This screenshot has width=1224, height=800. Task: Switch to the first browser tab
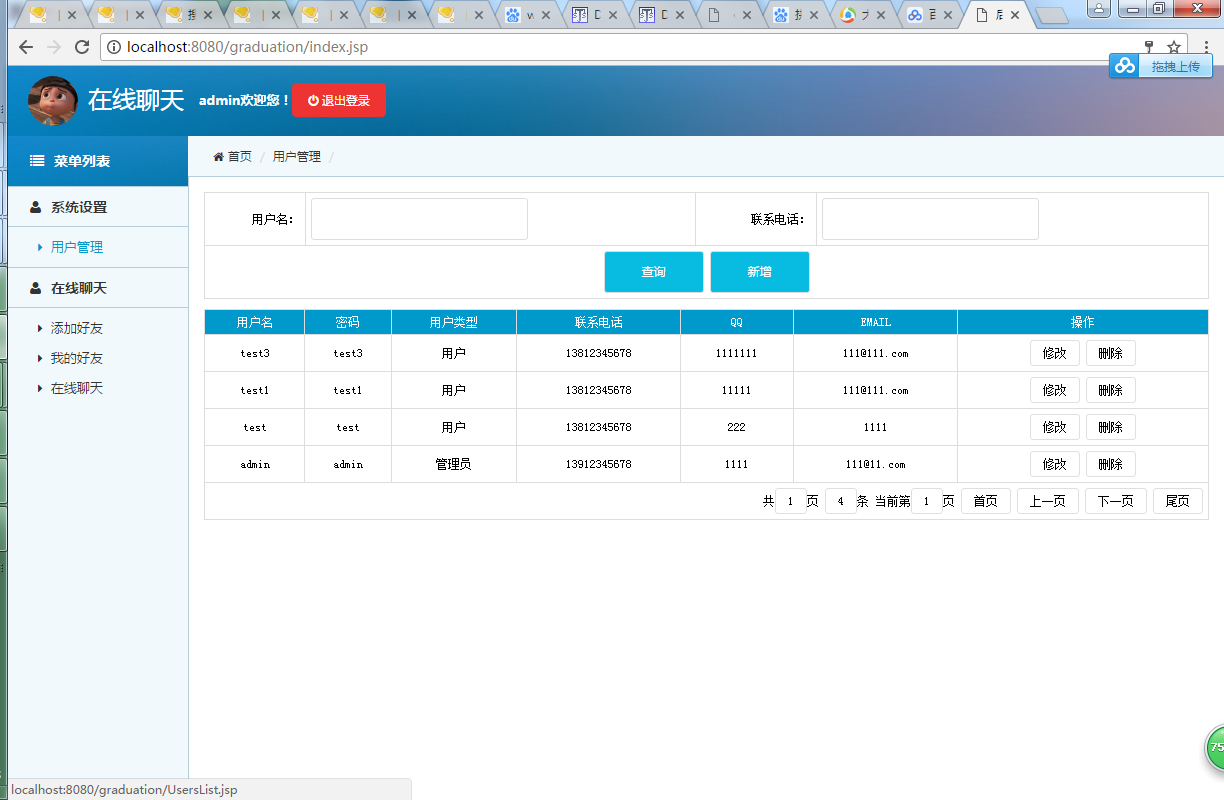pyautogui.click(x=50, y=15)
